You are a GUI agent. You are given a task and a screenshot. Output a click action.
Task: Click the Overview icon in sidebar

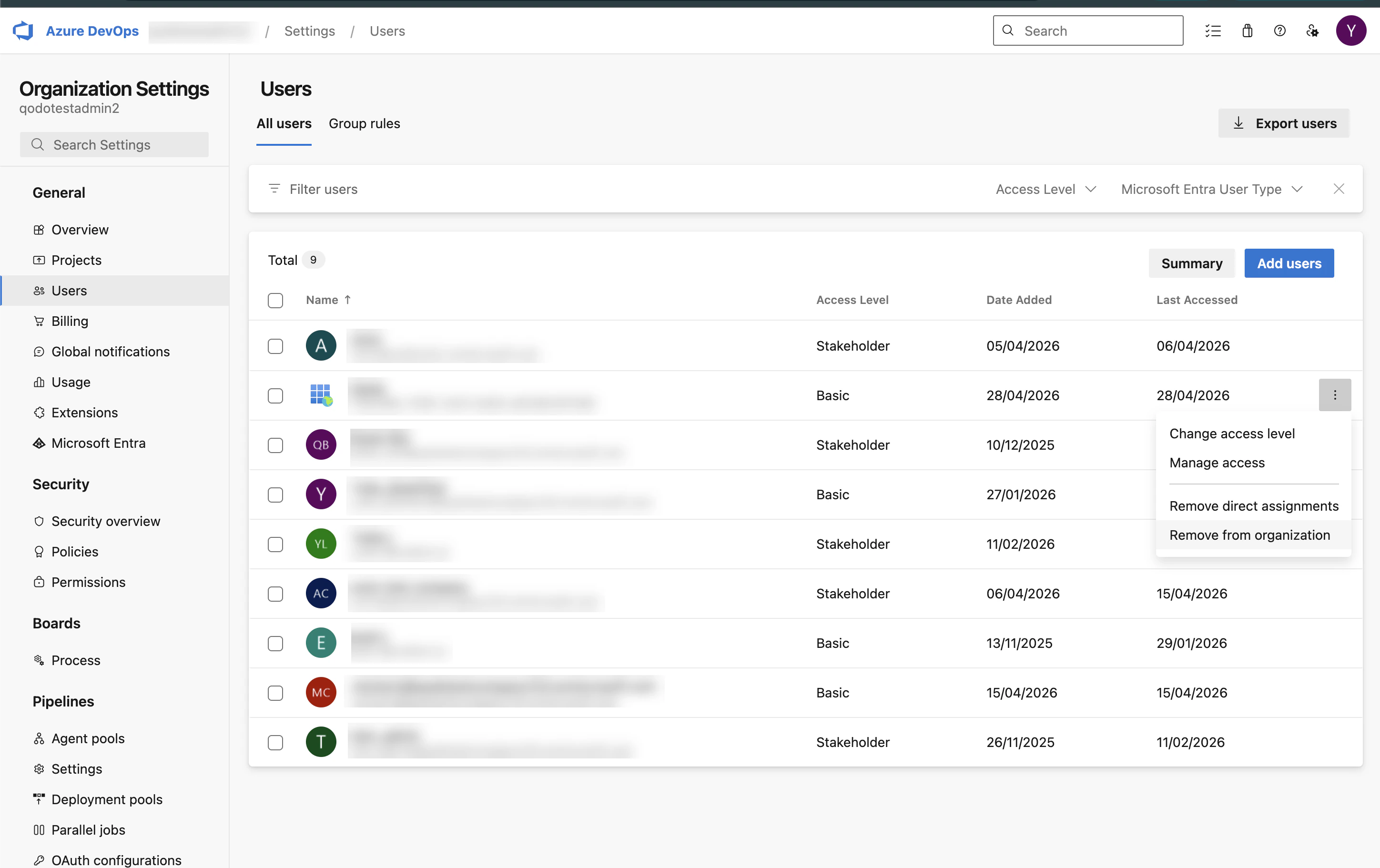pos(39,230)
